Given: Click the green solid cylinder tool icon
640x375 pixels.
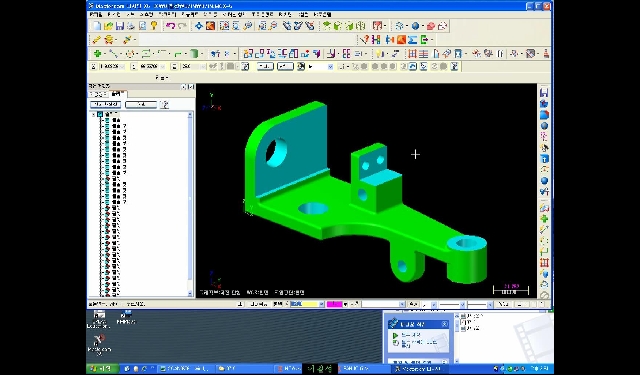Looking at the screenshot, I should pyautogui.click(x=194, y=53).
